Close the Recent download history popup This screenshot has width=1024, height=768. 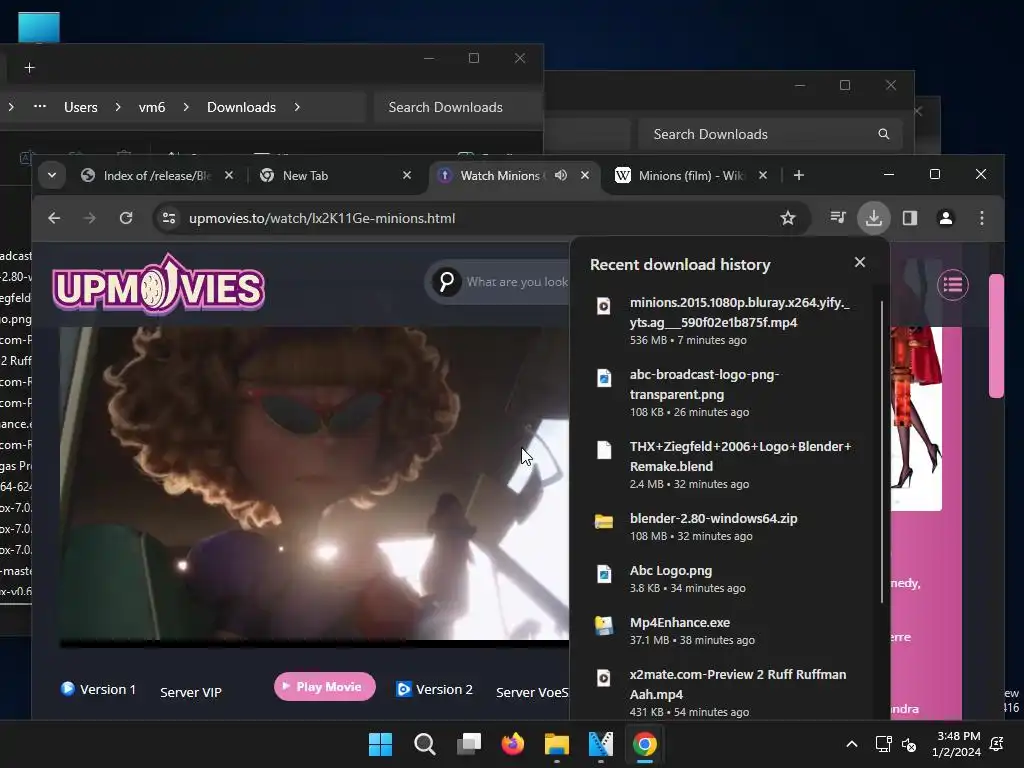[x=859, y=262]
